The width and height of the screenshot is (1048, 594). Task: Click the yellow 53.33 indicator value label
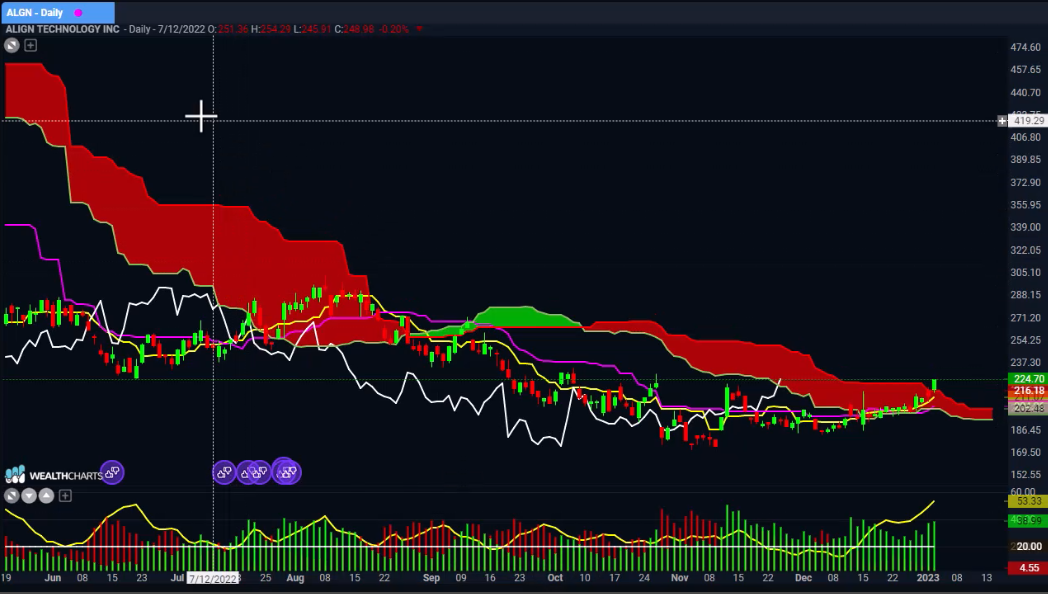click(1028, 500)
